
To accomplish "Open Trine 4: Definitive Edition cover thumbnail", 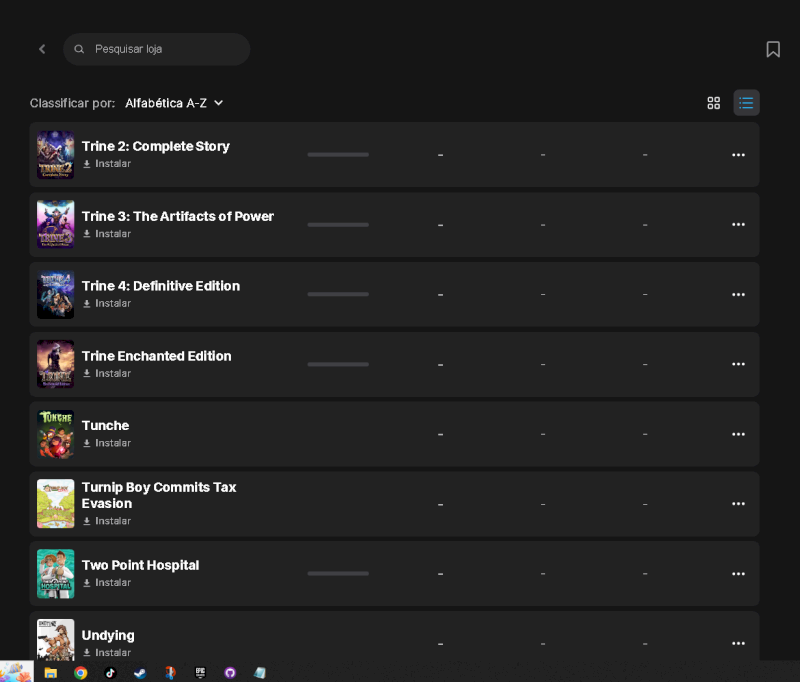I will click(56, 294).
